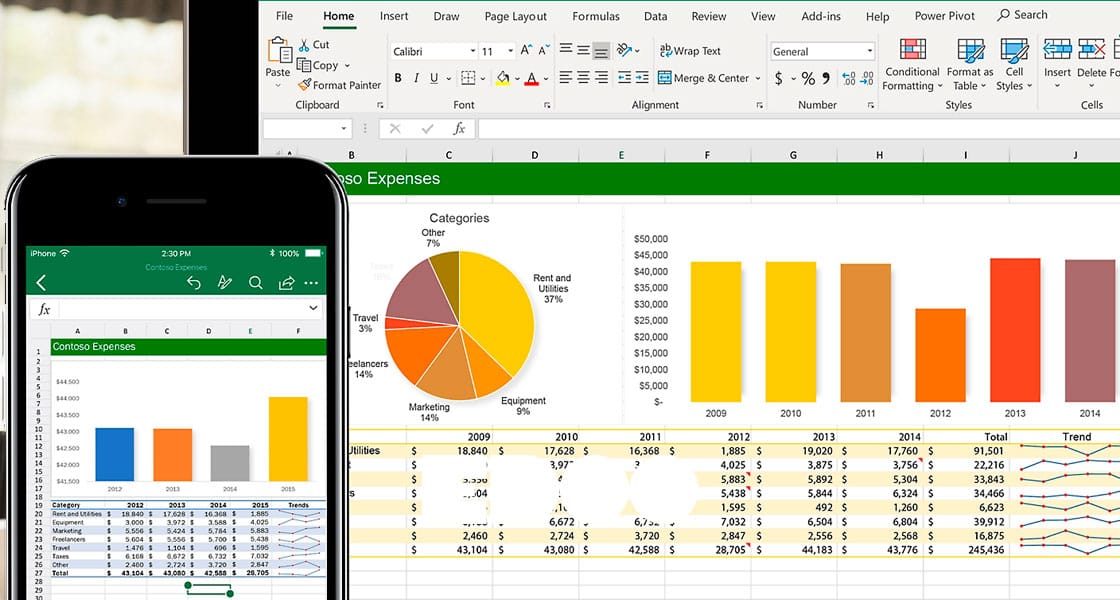1120x600 pixels.
Task: Click the Decrease Font Size icon
Action: (544, 51)
